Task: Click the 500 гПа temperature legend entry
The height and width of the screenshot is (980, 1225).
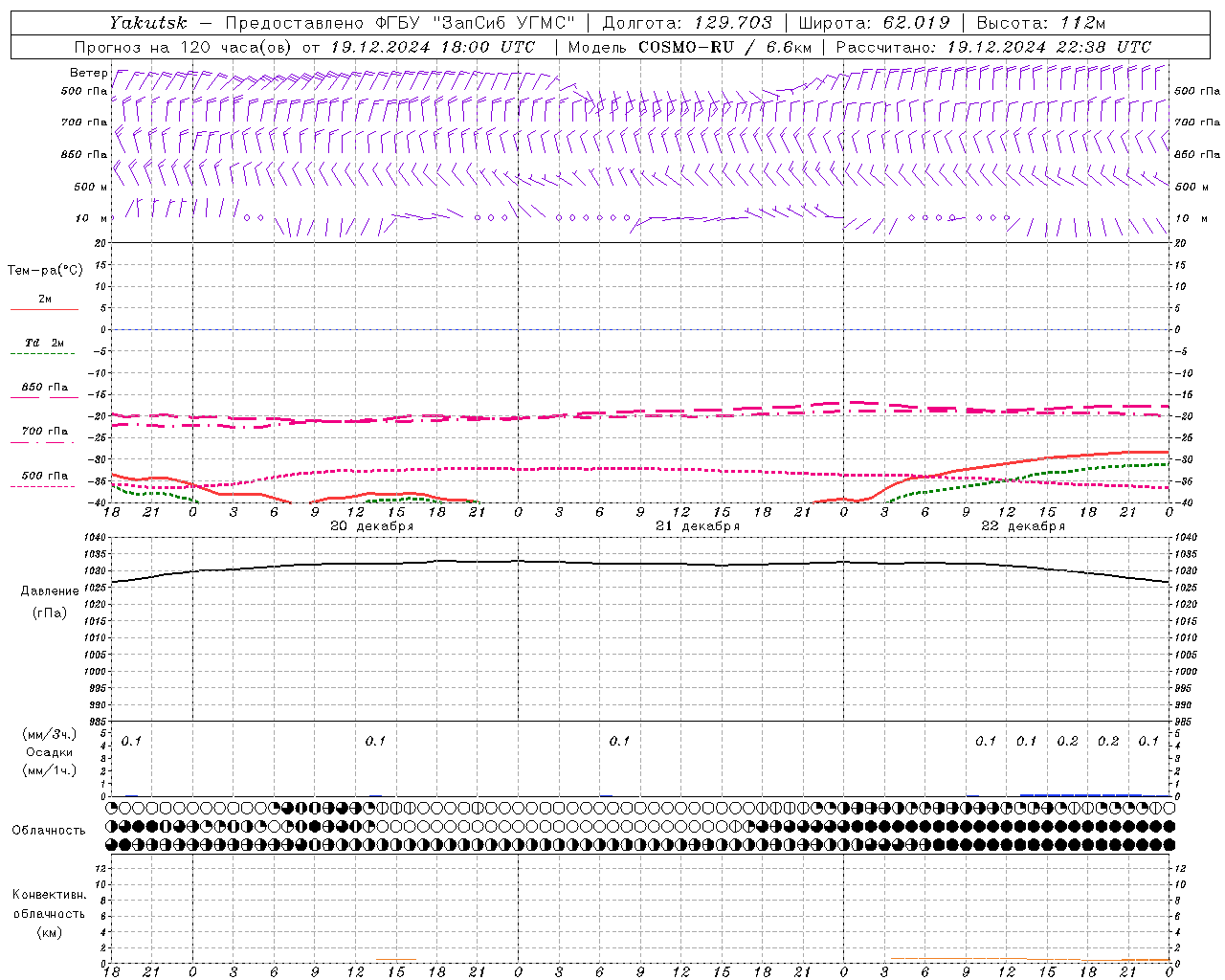Action: pyautogui.click(x=45, y=476)
